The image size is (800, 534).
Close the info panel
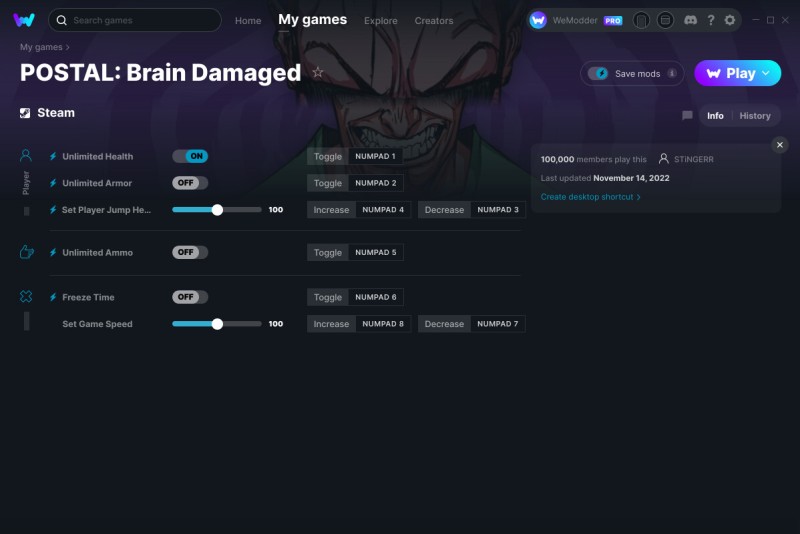pos(780,145)
